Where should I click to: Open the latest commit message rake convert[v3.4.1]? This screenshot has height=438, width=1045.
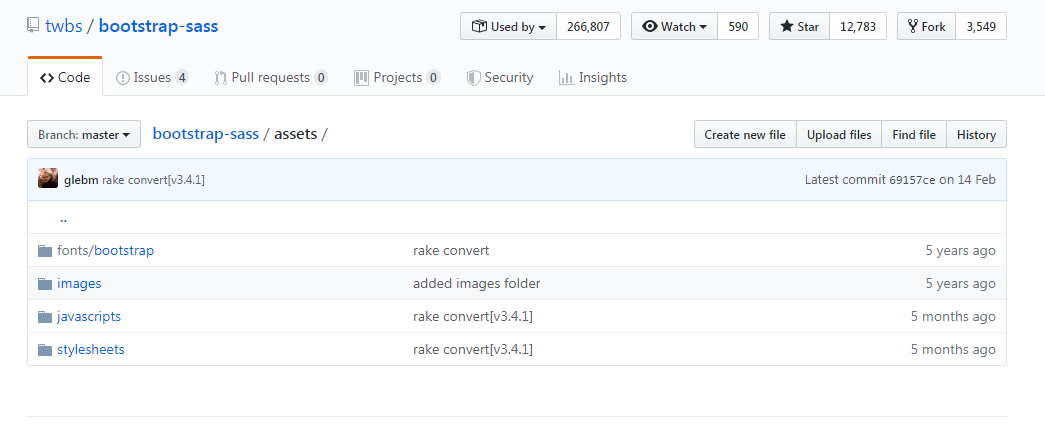tap(153, 180)
